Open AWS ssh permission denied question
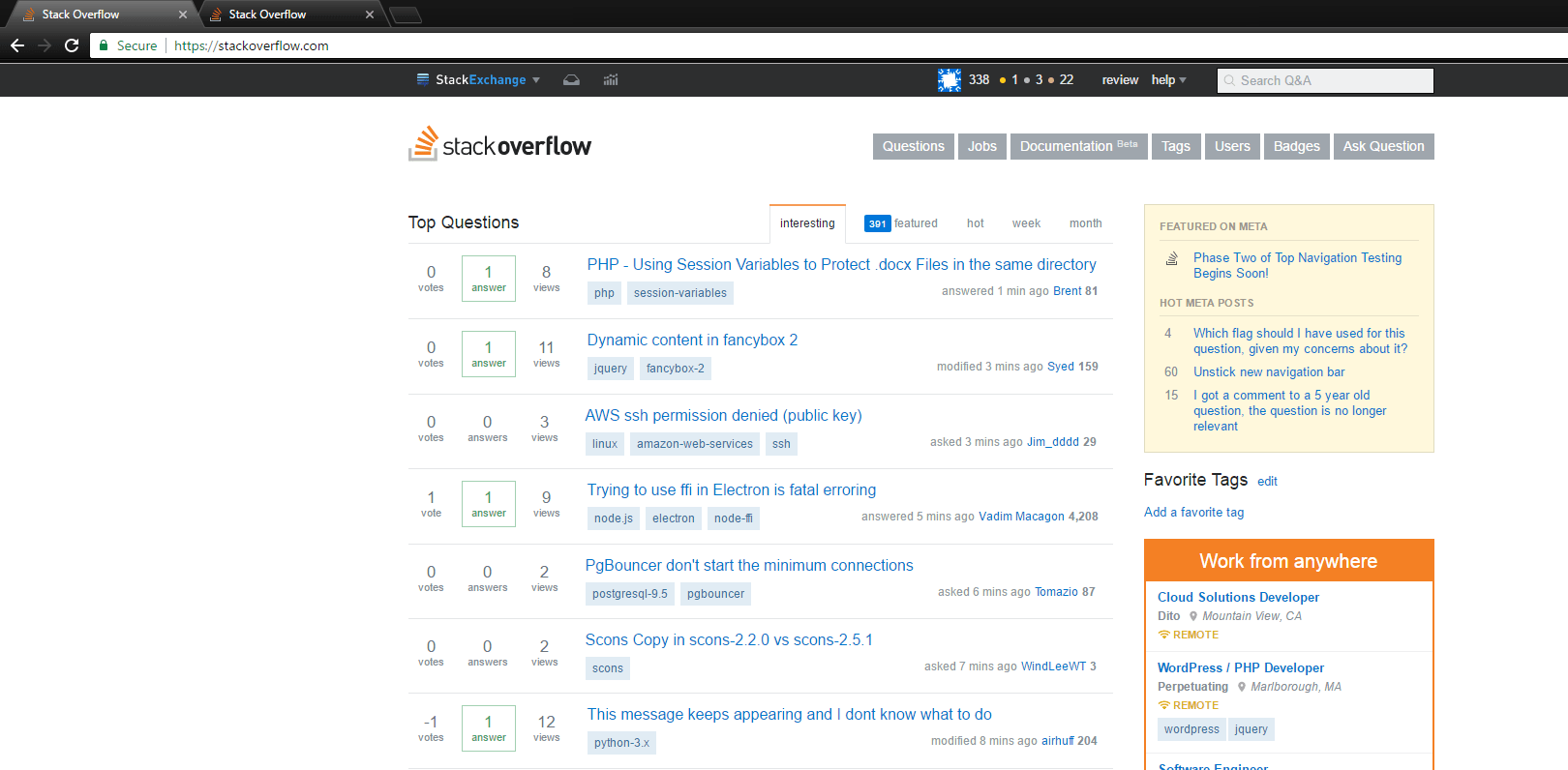Viewport: 1568px width, 770px height. pos(724,415)
